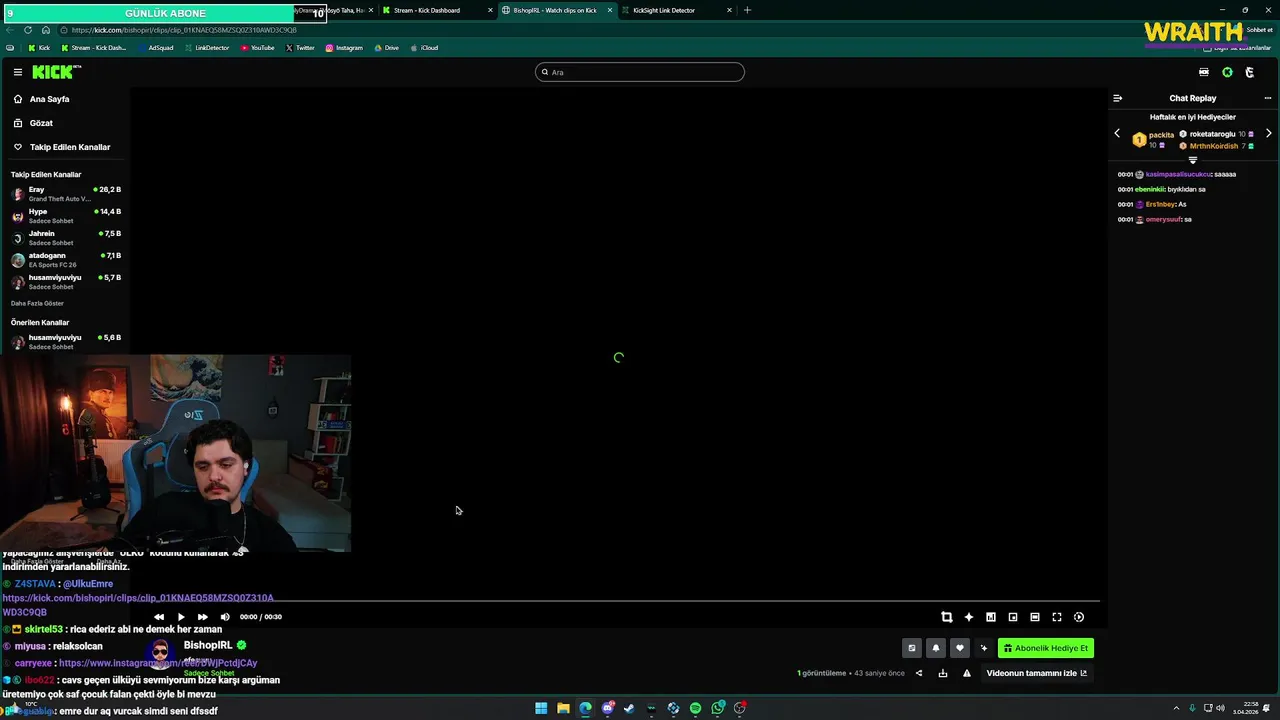Open the storefront icon in Kick header
1280x720 pixels.
pyautogui.click(x=1204, y=72)
